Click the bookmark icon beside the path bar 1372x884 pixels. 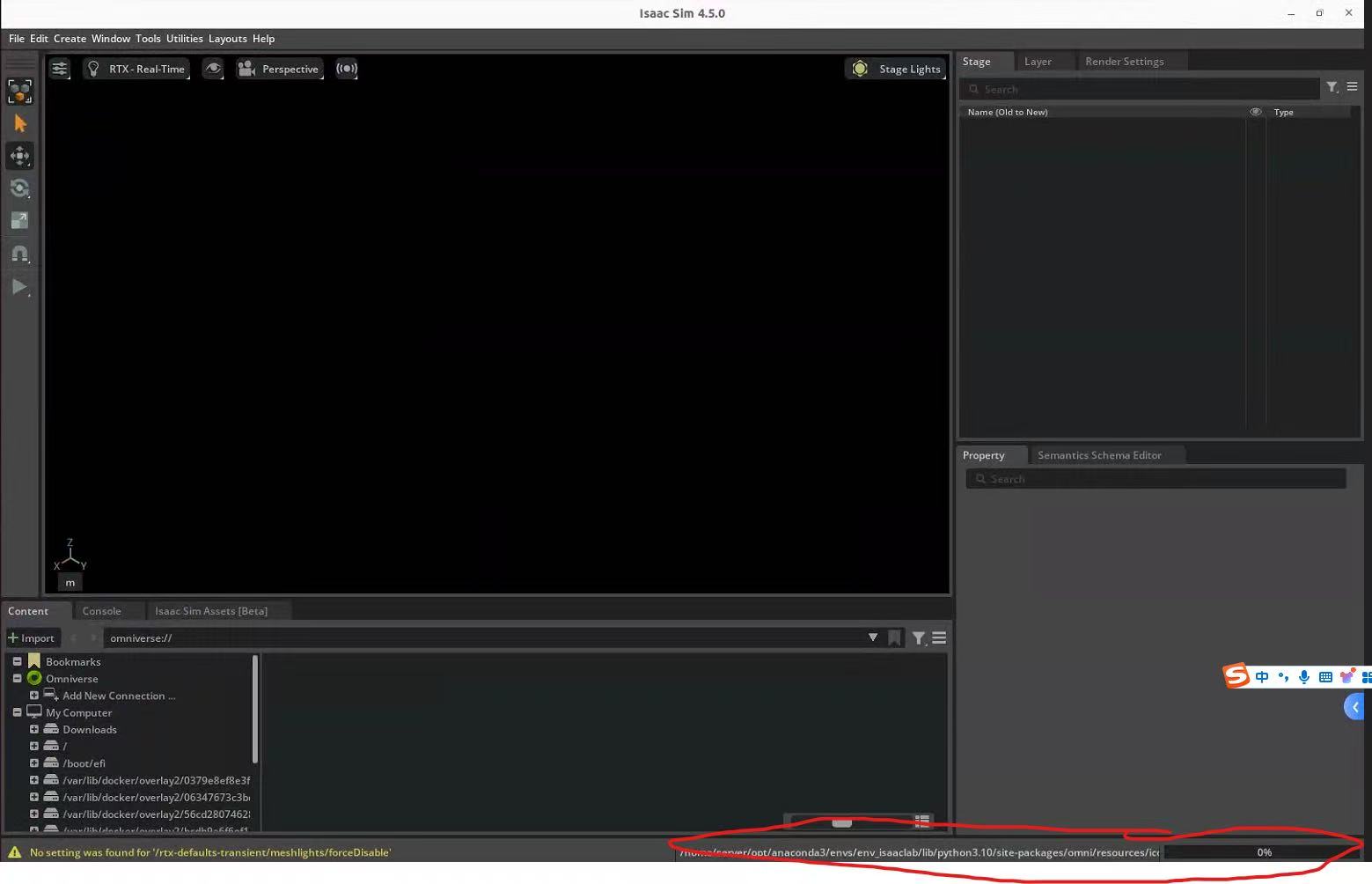(894, 638)
